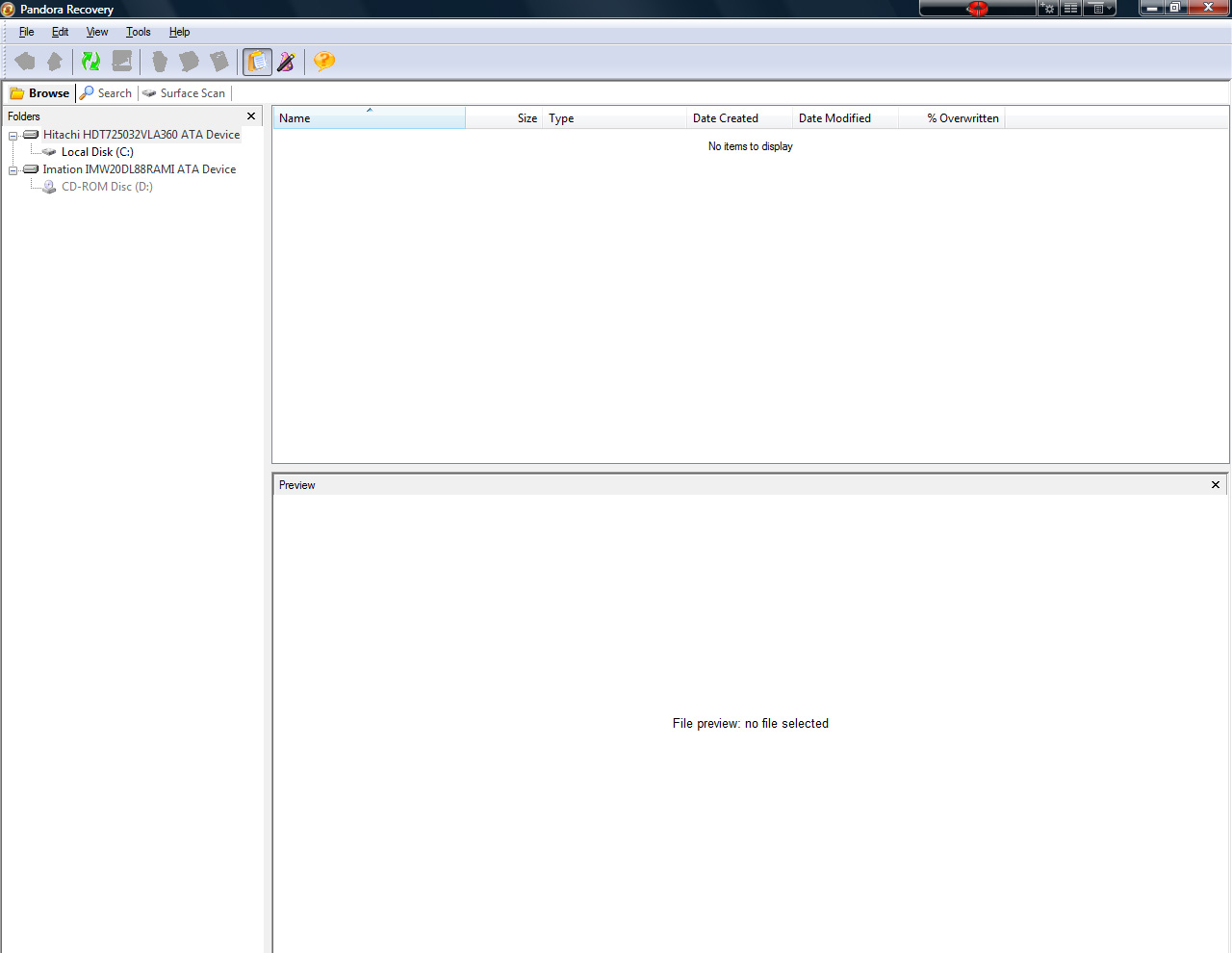
Task: Launch the wizard with the wand icon
Action: pos(287,62)
